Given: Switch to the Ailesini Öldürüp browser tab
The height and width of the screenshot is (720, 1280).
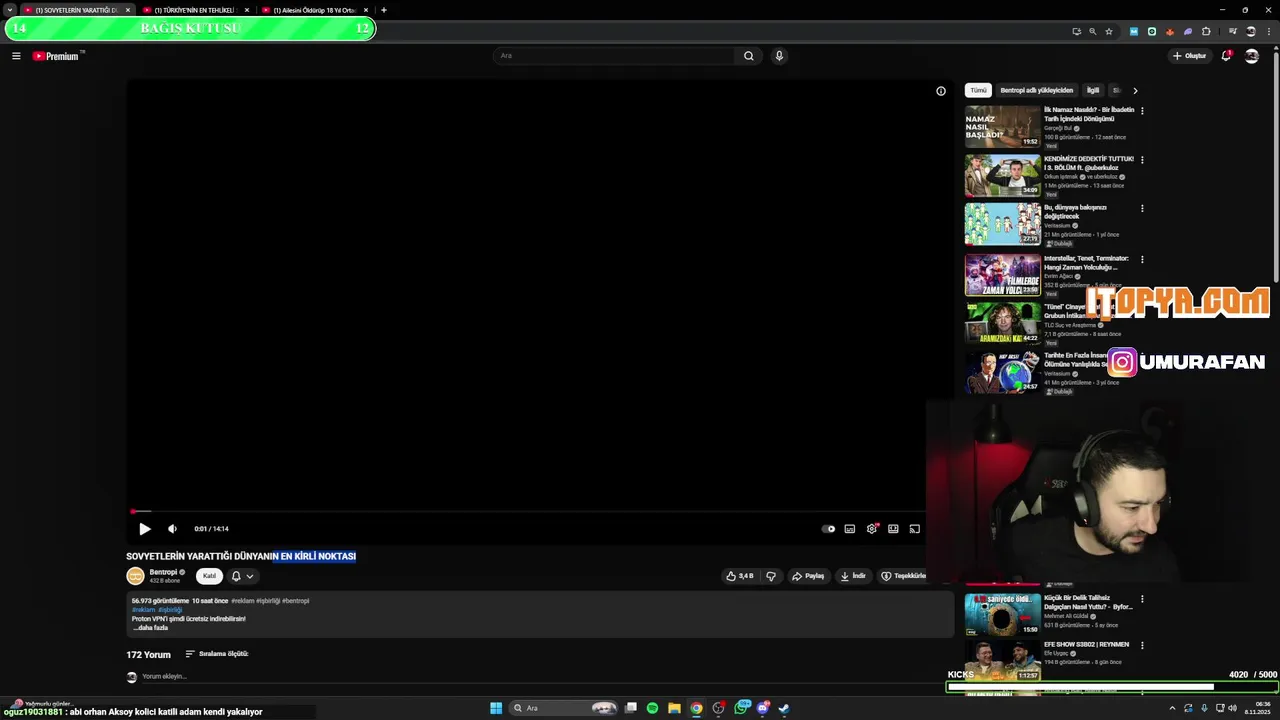Looking at the screenshot, I should pyautogui.click(x=313, y=10).
